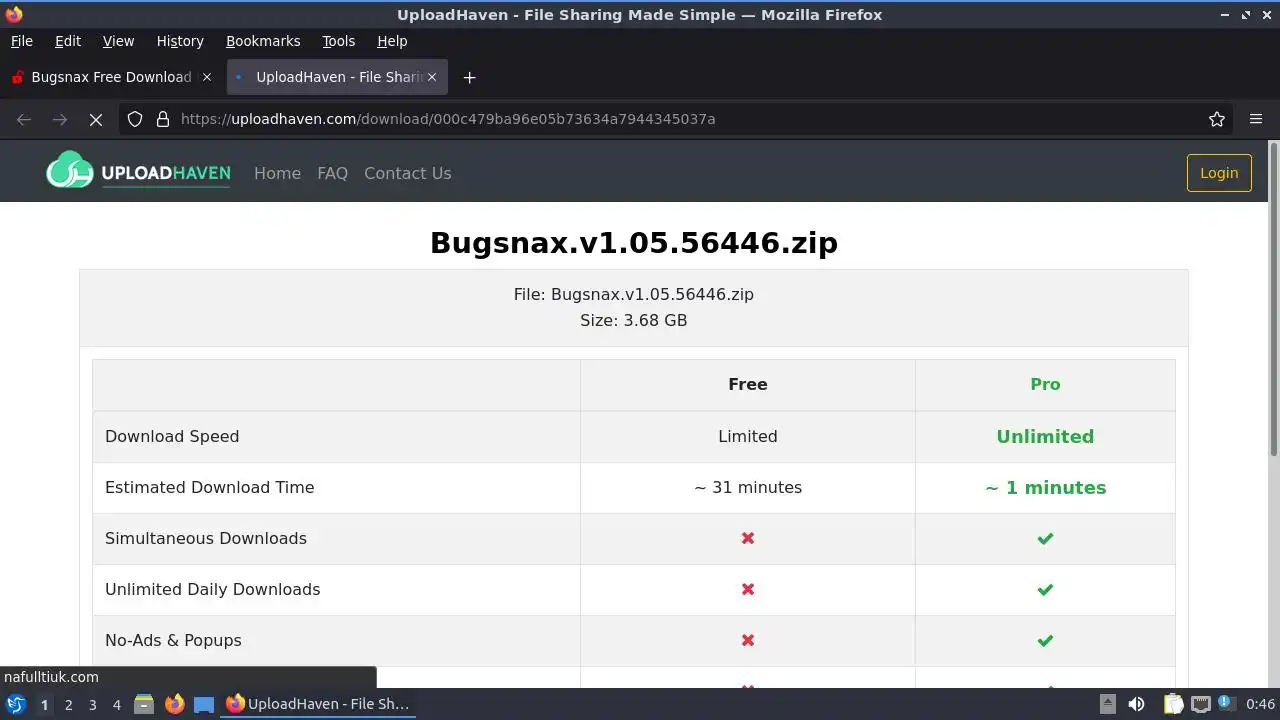
Task: Click the 'No-Ads & Popups' row label
Action: pyautogui.click(x=173, y=640)
